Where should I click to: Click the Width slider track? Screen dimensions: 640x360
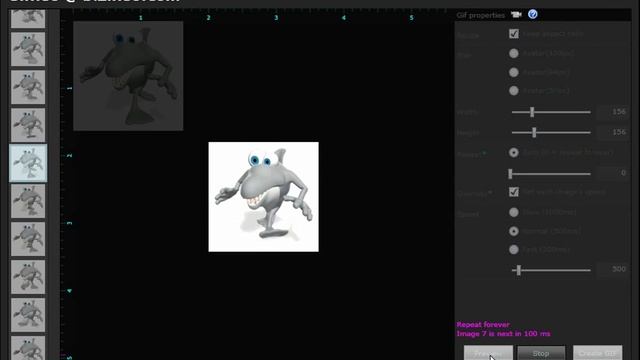(551, 112)
